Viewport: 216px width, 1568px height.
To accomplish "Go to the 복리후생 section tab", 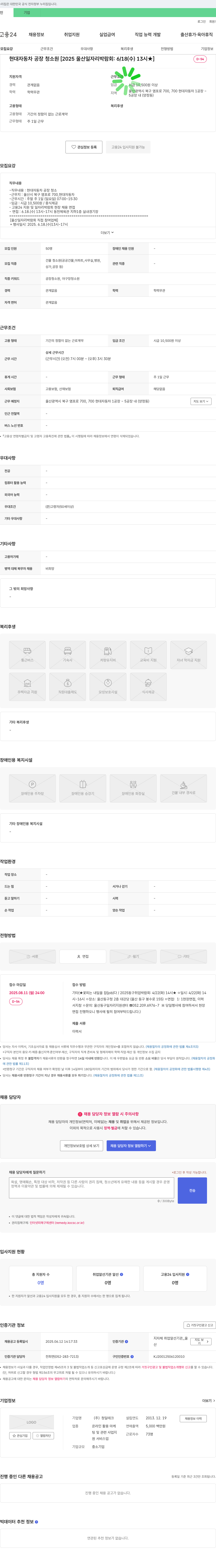I will (x=127, y=49).
